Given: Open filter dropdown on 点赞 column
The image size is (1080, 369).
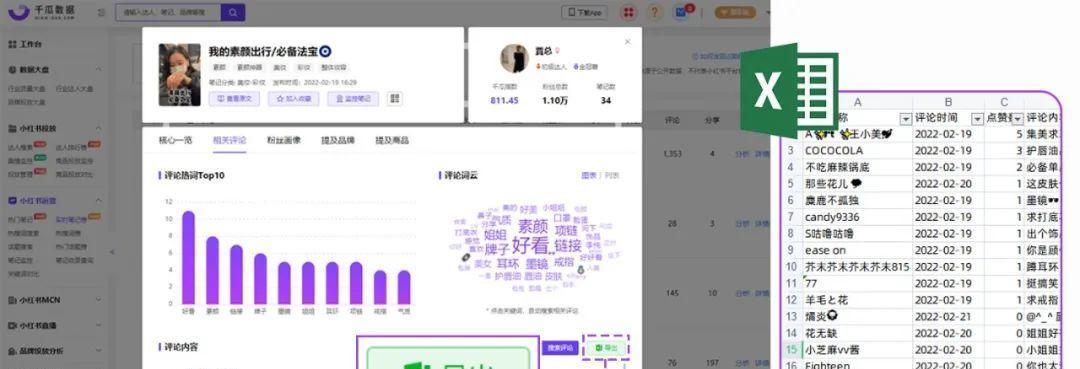Looking at the screenshot, I should (1017, 118).
